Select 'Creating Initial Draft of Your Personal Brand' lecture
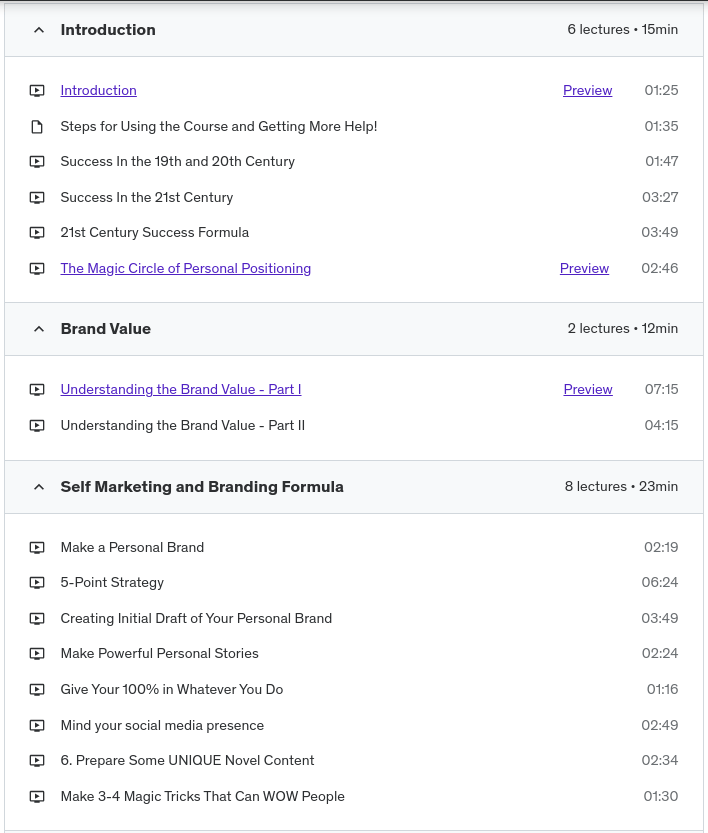Viewport: 708px width, 833px height. point(196,619)
